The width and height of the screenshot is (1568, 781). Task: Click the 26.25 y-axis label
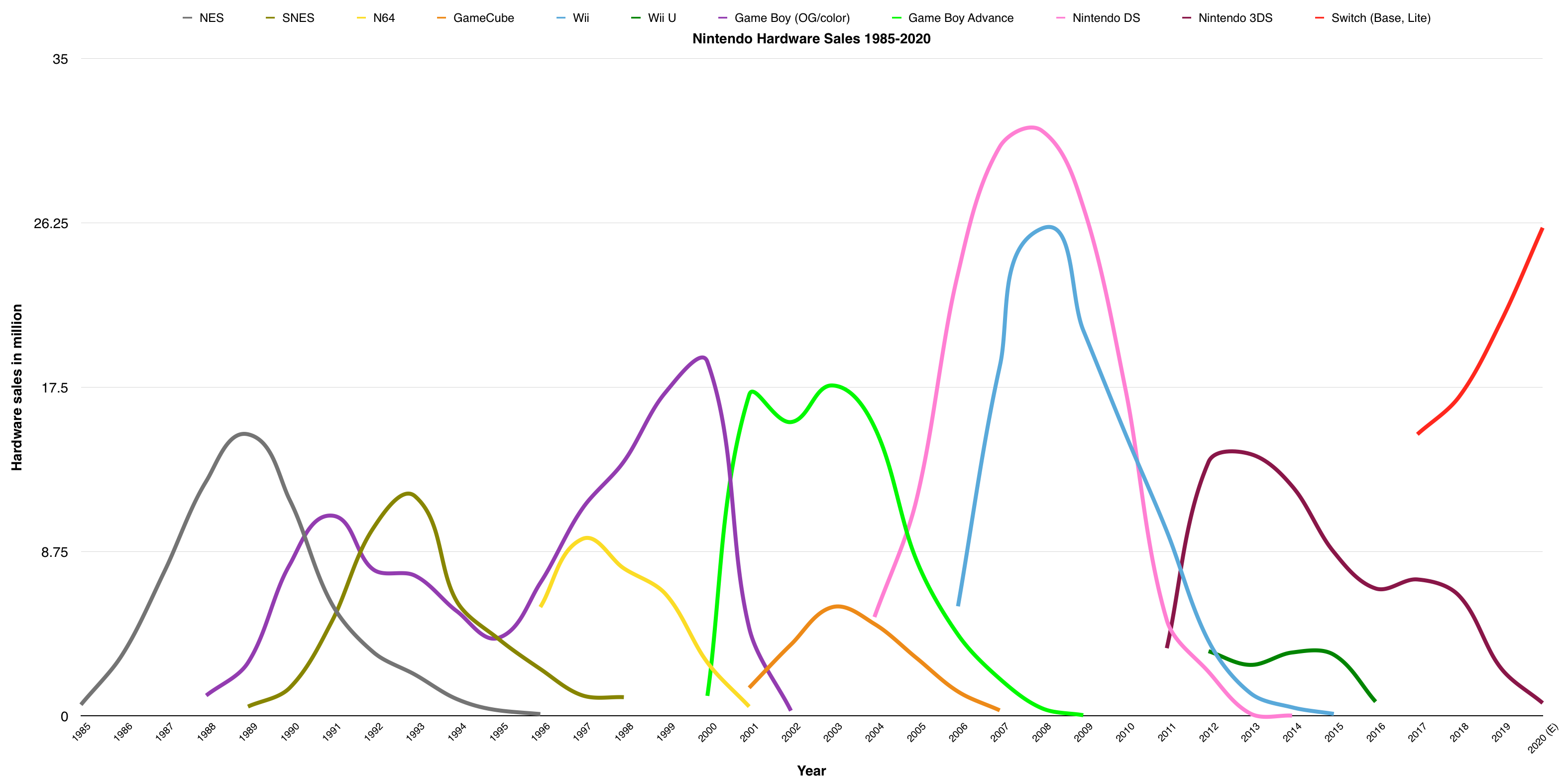[51, 223]
